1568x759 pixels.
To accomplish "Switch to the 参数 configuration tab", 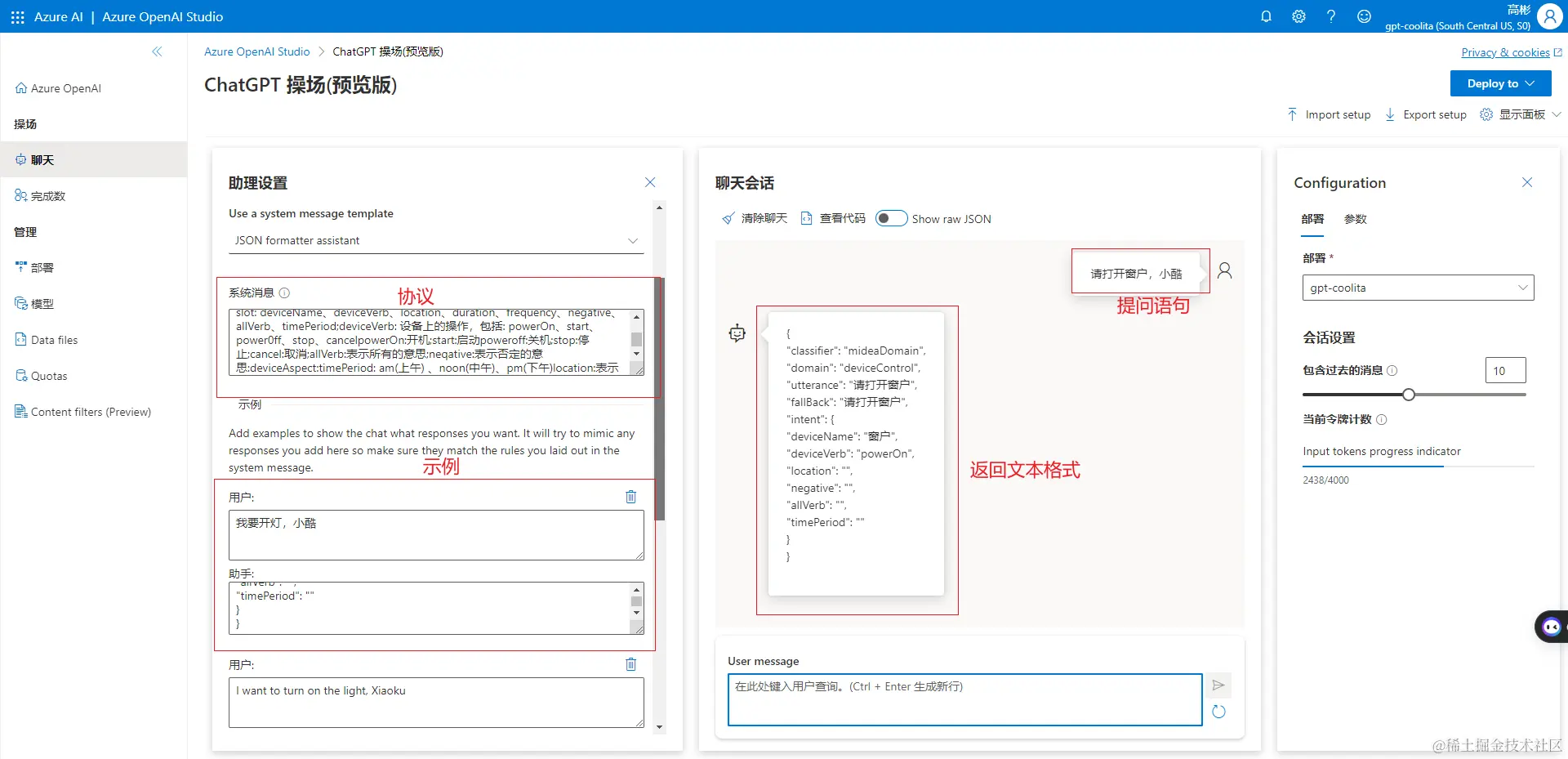I will click(1355, 219).
